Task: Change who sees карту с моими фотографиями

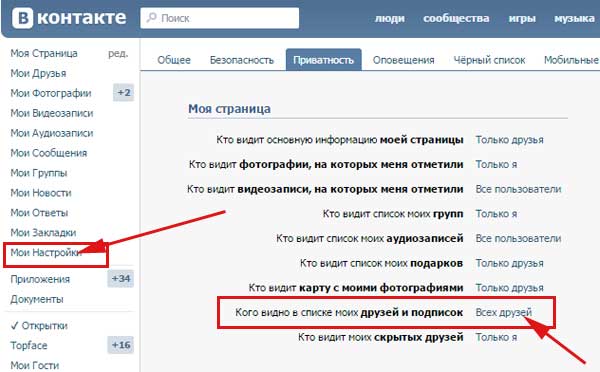Action: pos(509,288)
